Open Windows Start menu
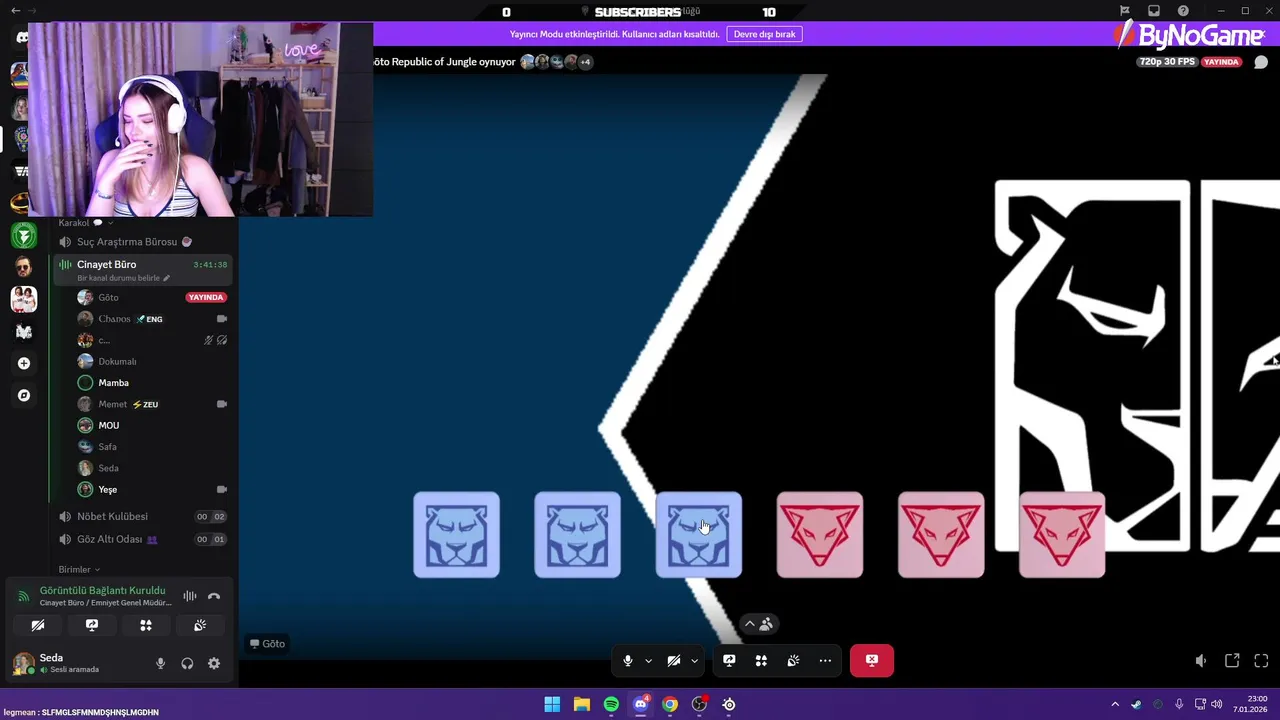 tap(552, 704)
